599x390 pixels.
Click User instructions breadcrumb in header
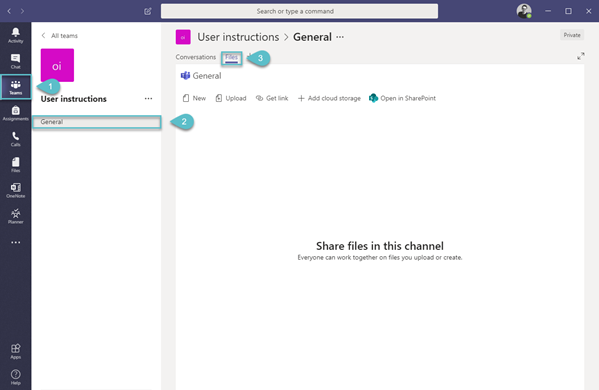[238, 37]
